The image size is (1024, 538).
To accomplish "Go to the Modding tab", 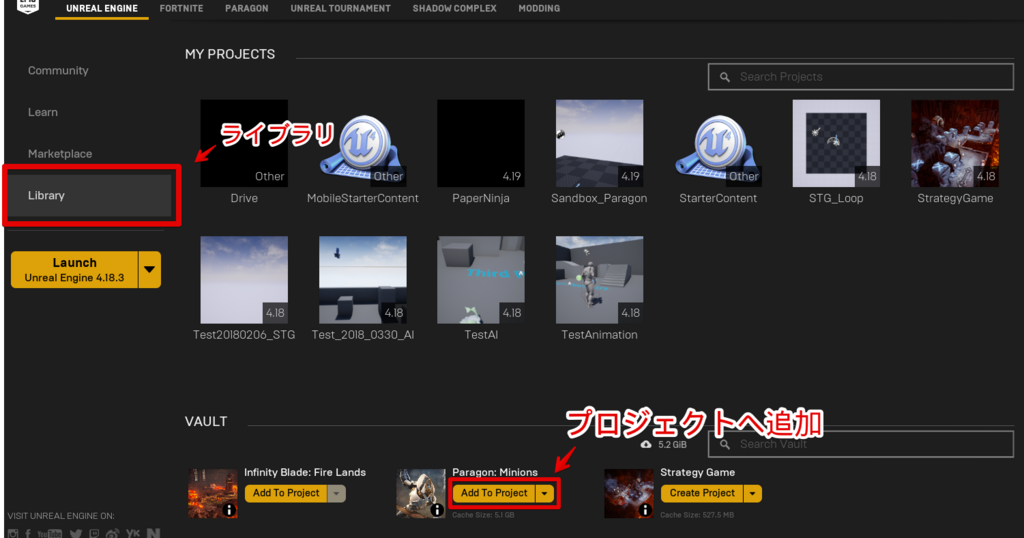I will (x=539, y=8).
